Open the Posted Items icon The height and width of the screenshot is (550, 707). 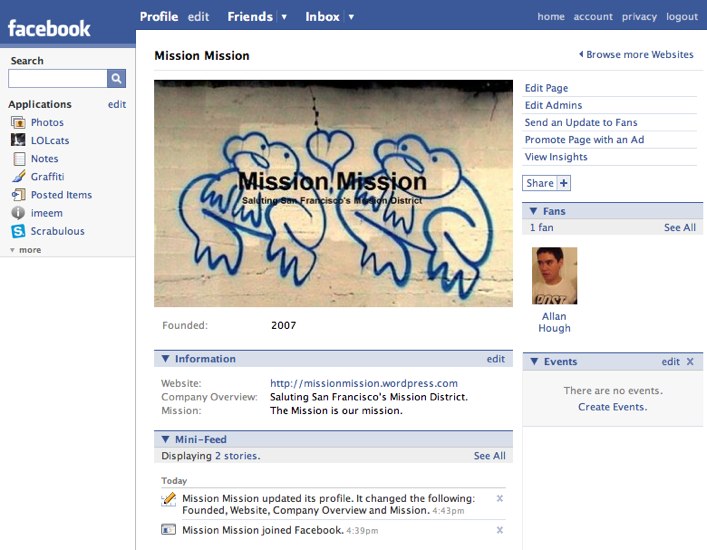pyautogui.click(x=18, y=195)
